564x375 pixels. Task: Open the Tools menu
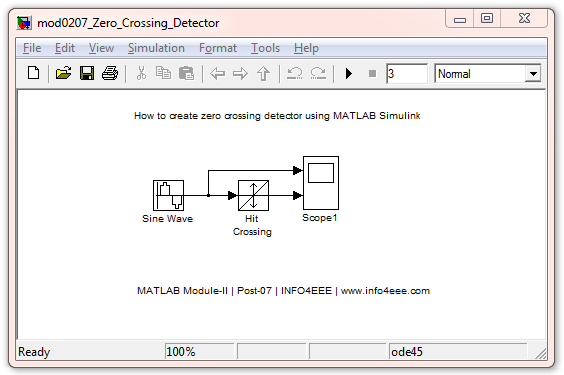click(x=265, y=48)
